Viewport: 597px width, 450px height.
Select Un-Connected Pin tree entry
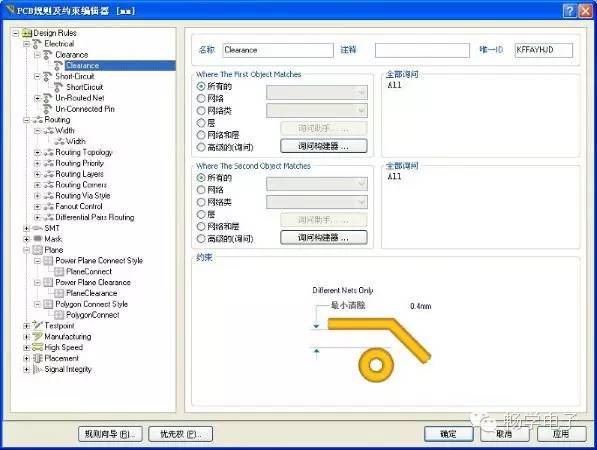point(85,109)
